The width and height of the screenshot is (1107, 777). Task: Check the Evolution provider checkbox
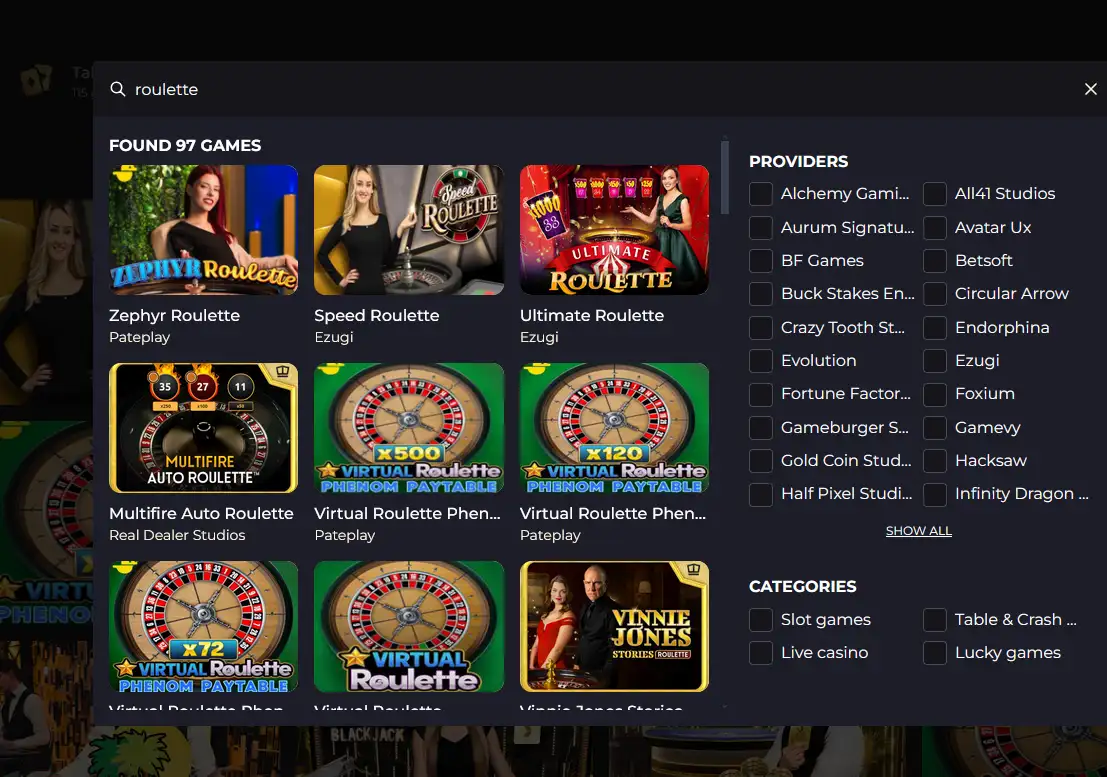point(760,361)
